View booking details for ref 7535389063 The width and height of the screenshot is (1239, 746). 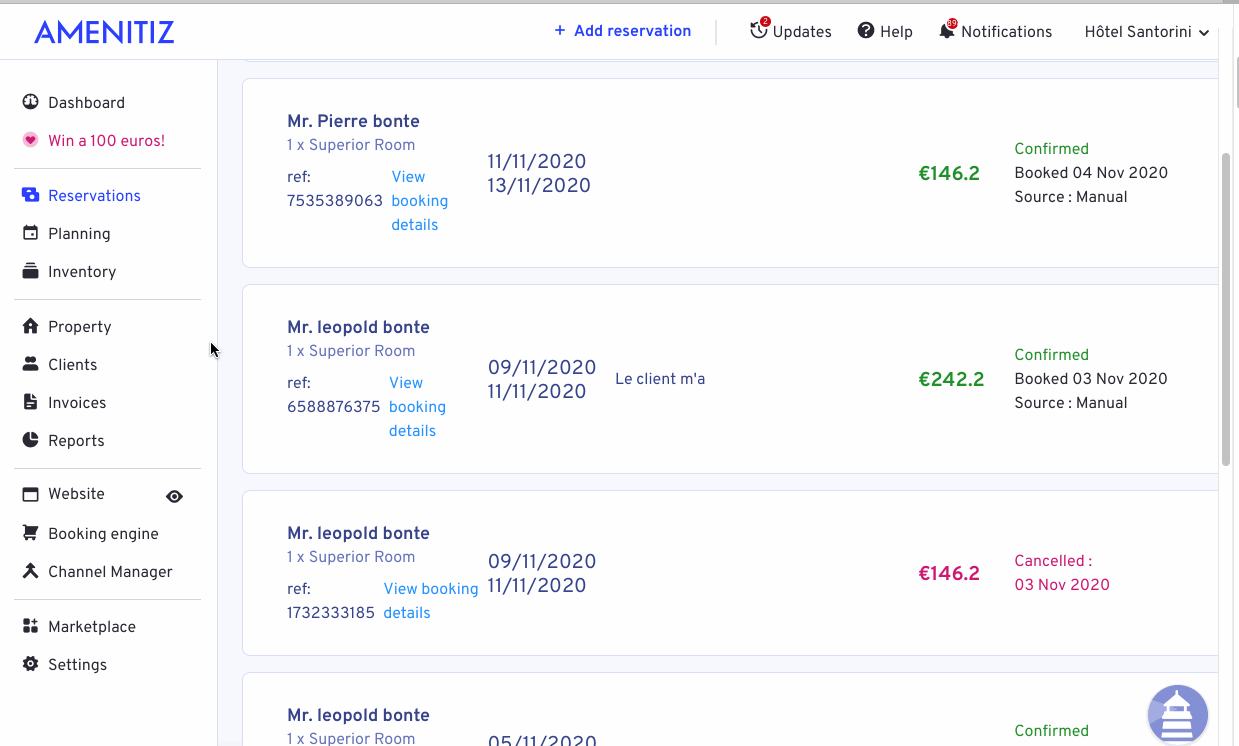click(419, 201)
